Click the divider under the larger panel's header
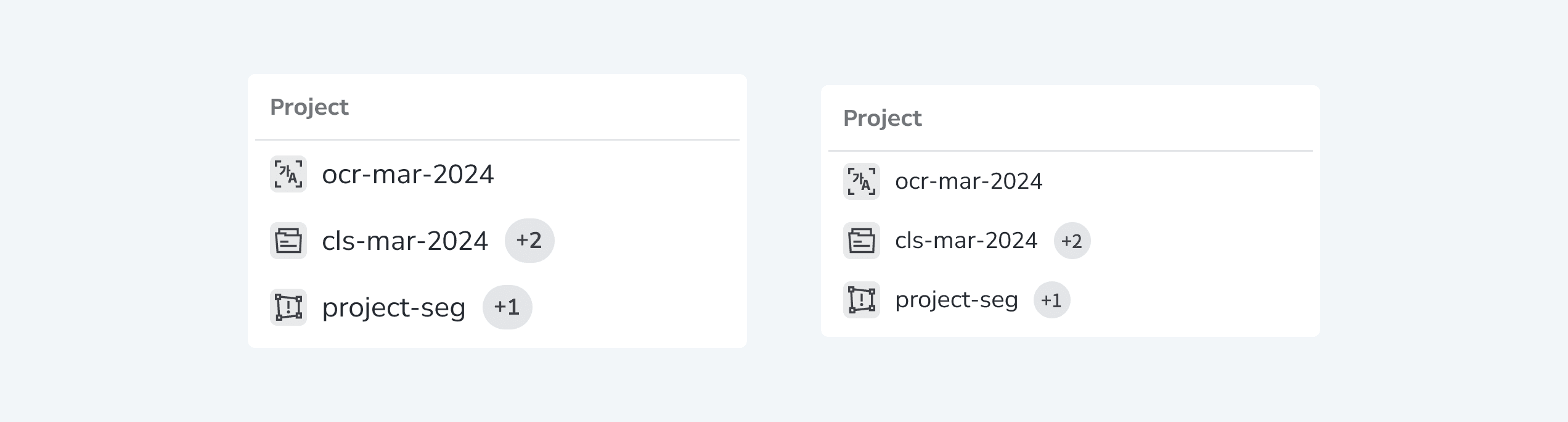 click(x=497, y=140)
